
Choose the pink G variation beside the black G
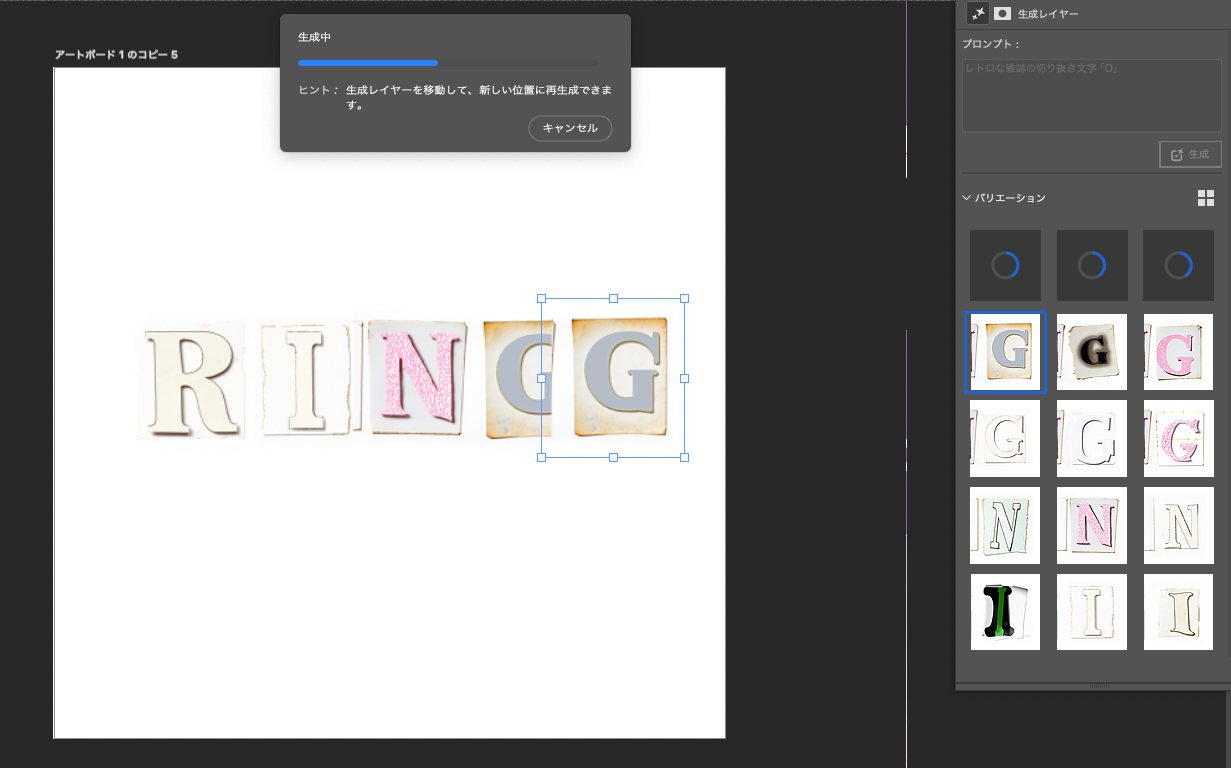coord(1179,352)
